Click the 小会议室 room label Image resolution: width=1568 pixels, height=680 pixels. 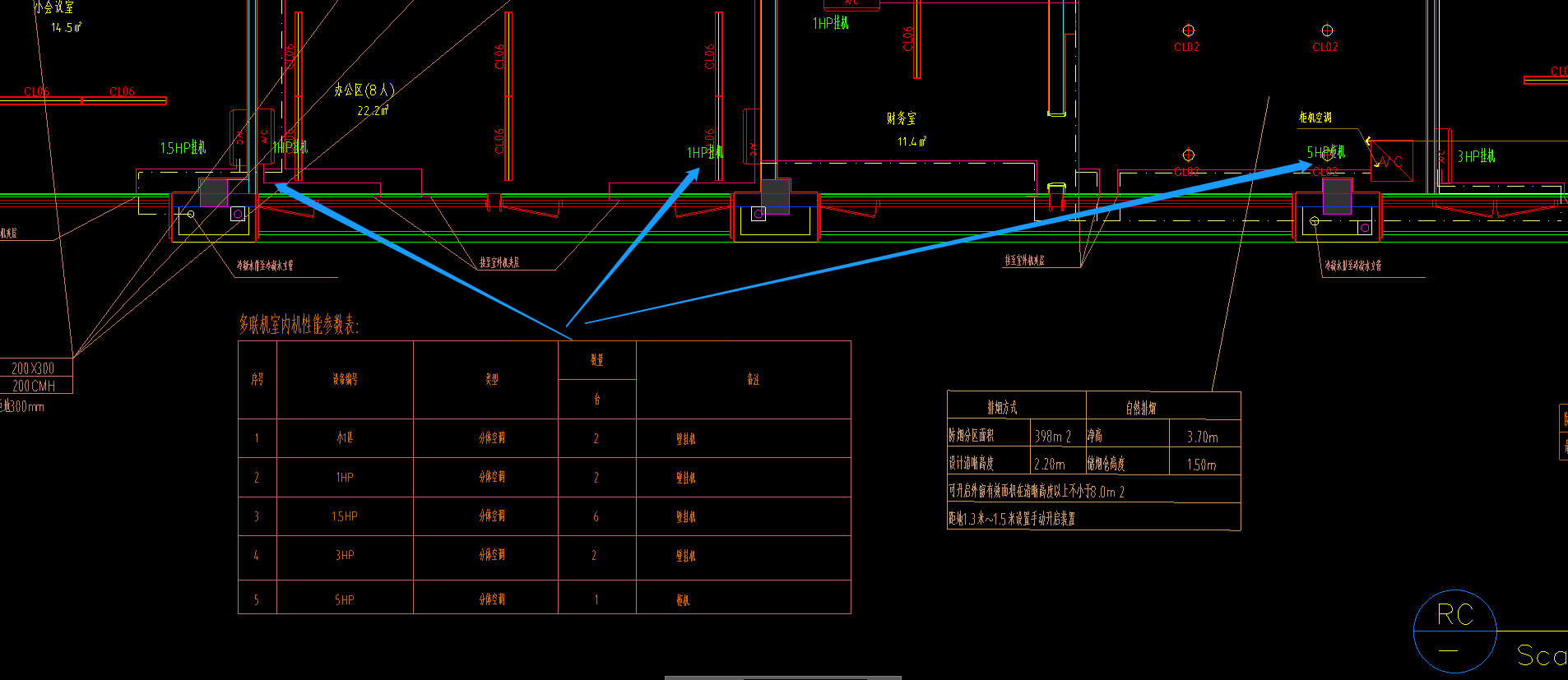click(x=54, y=7)
